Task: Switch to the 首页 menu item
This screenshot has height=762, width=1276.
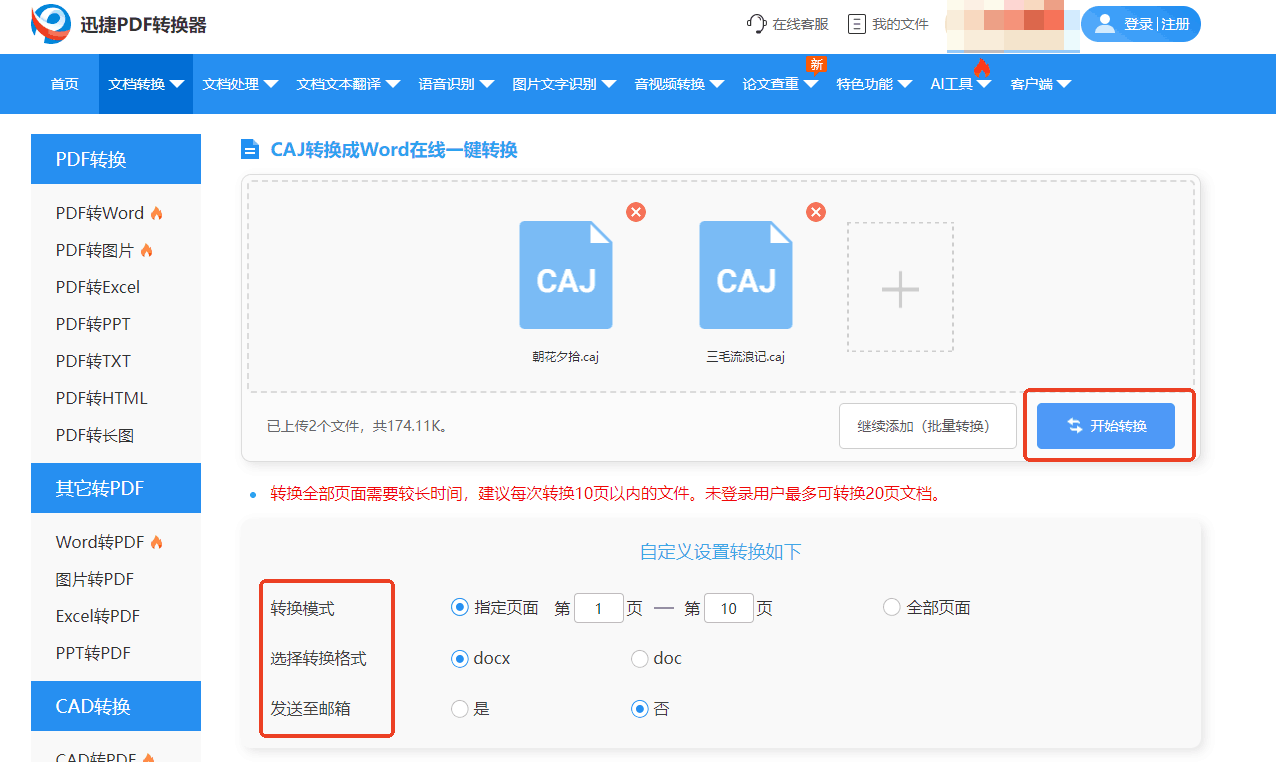Action: 64,84
